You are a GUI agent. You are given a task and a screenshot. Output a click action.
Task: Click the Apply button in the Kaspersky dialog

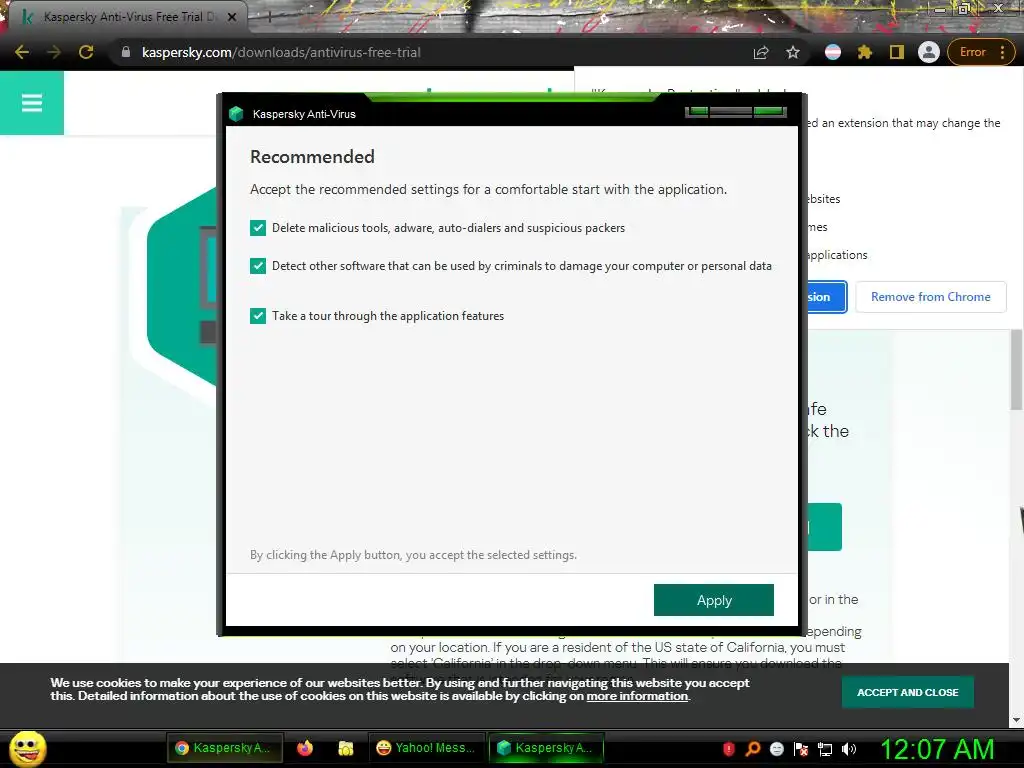(x=713, y=600)
